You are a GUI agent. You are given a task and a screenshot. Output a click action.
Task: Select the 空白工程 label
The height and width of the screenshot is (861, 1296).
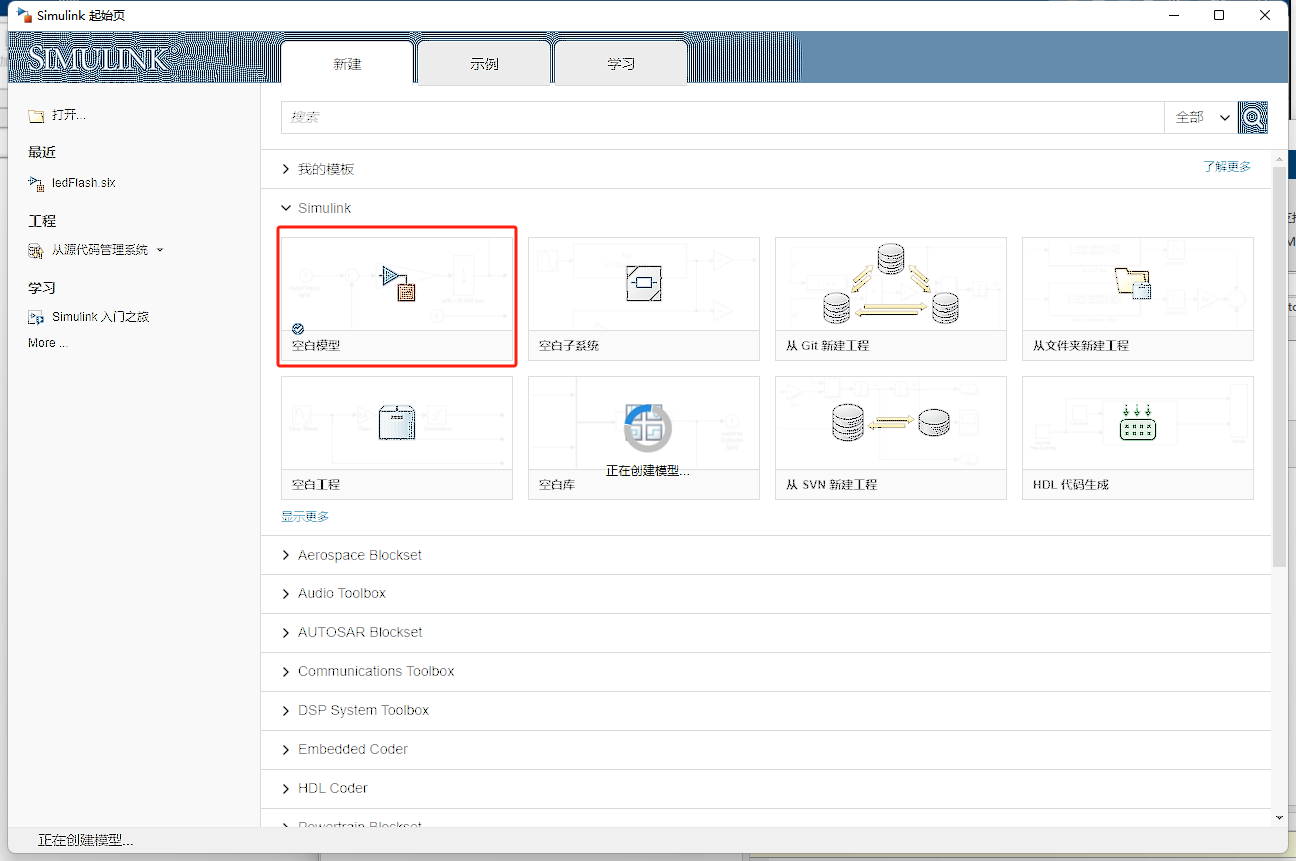tap(316, 485)
